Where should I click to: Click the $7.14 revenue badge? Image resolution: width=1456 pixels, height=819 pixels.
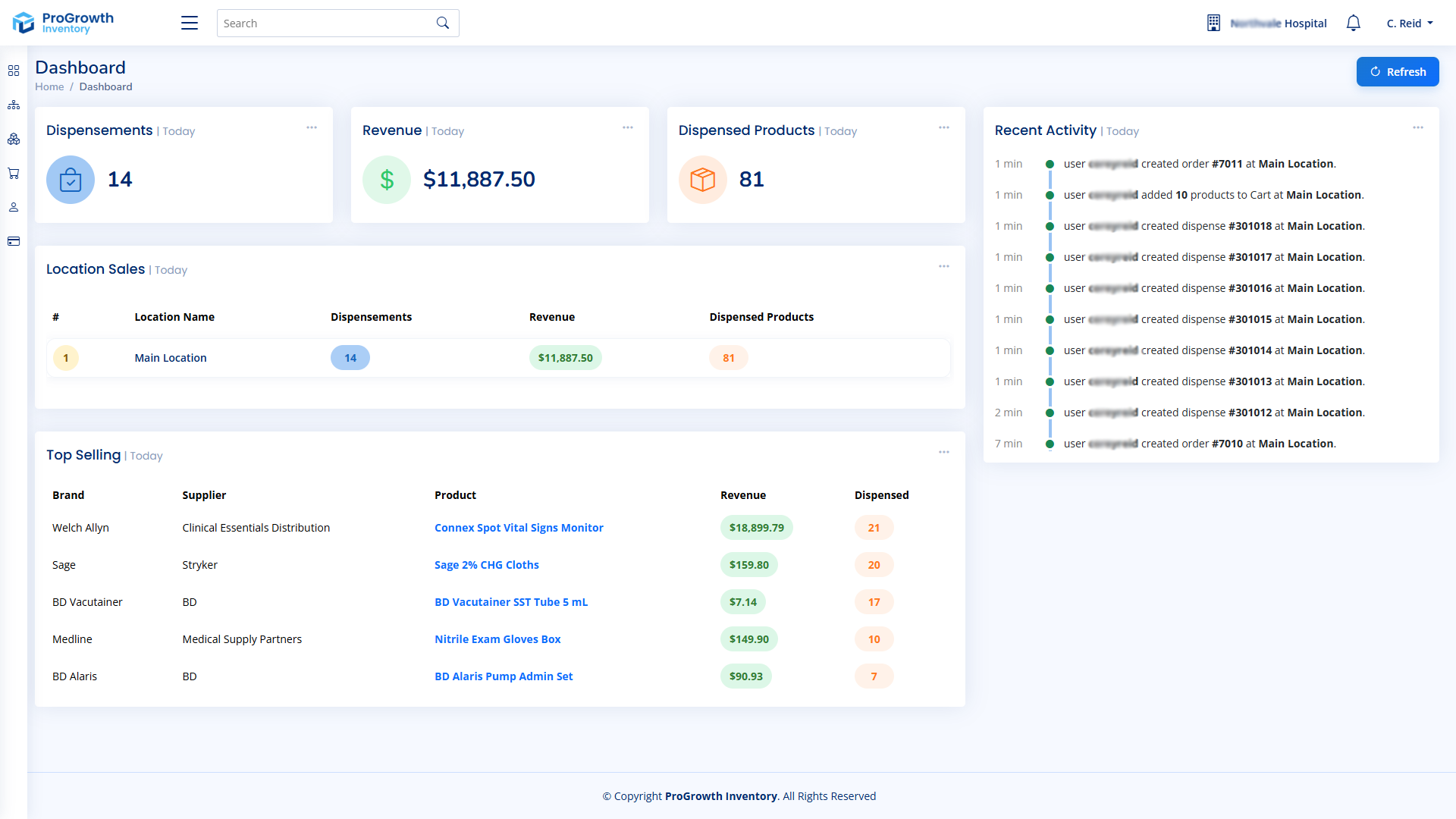point(743,602)
